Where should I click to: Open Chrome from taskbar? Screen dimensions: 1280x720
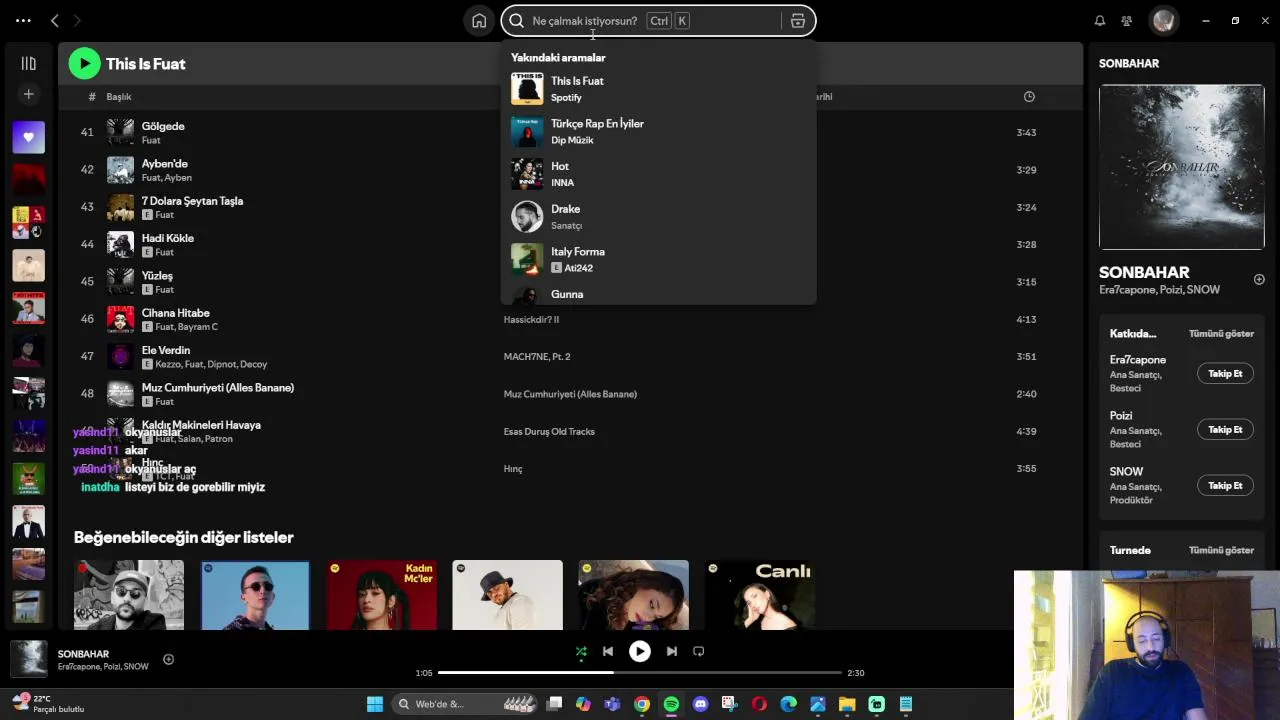642,704
